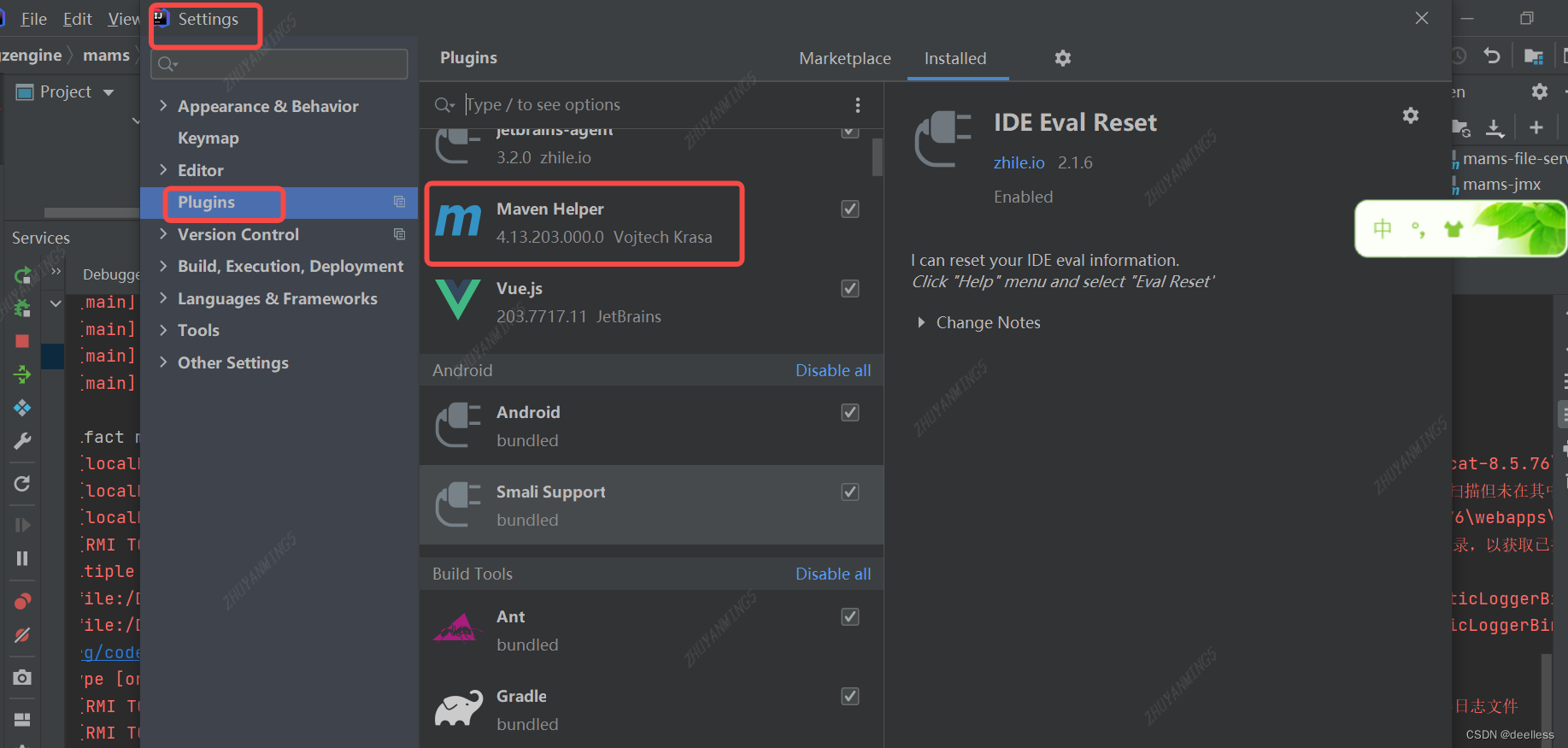
Task: Click Disable all for Build Tools group
Action: [833, 574]
